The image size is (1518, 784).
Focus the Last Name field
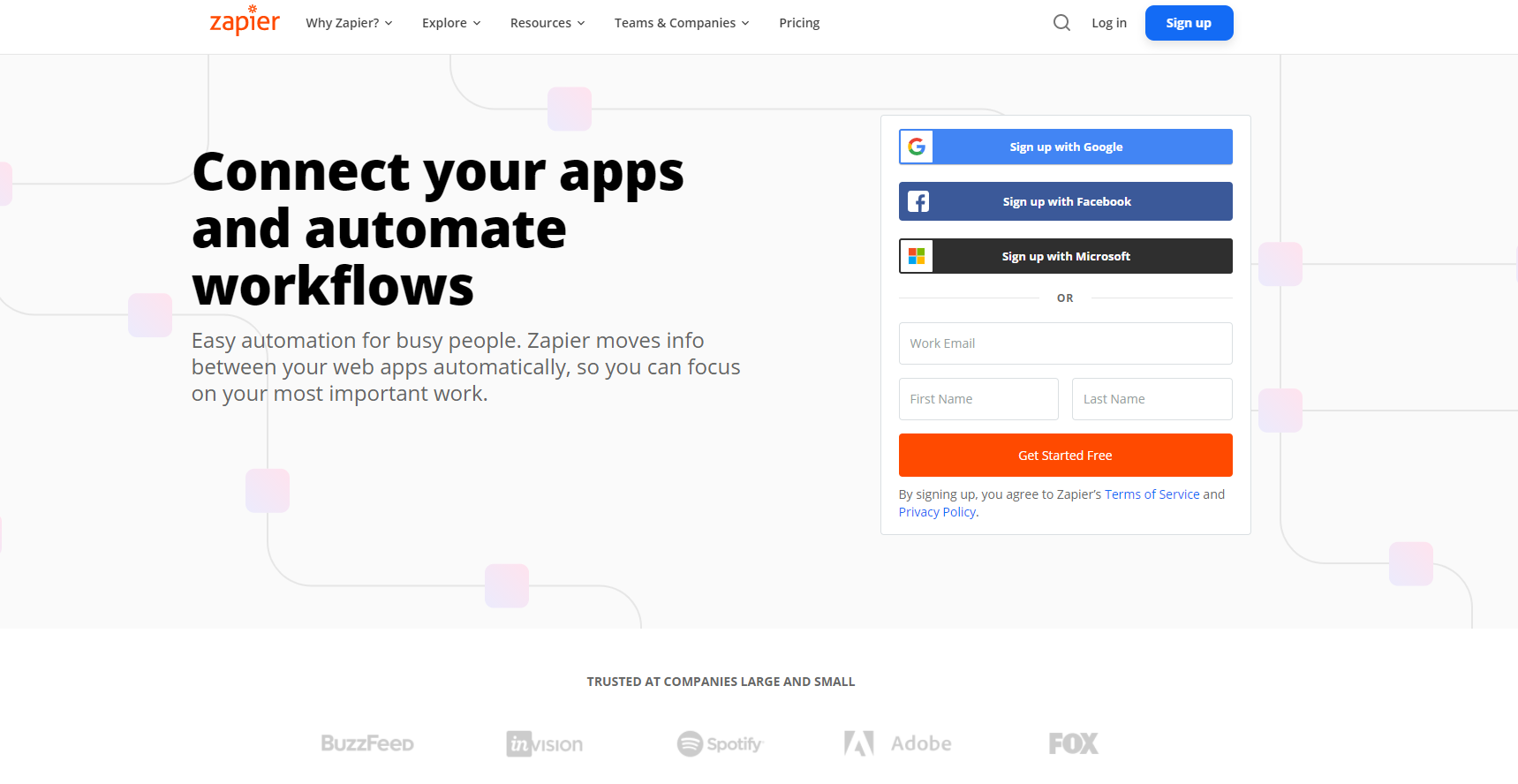click(1152, 399)
